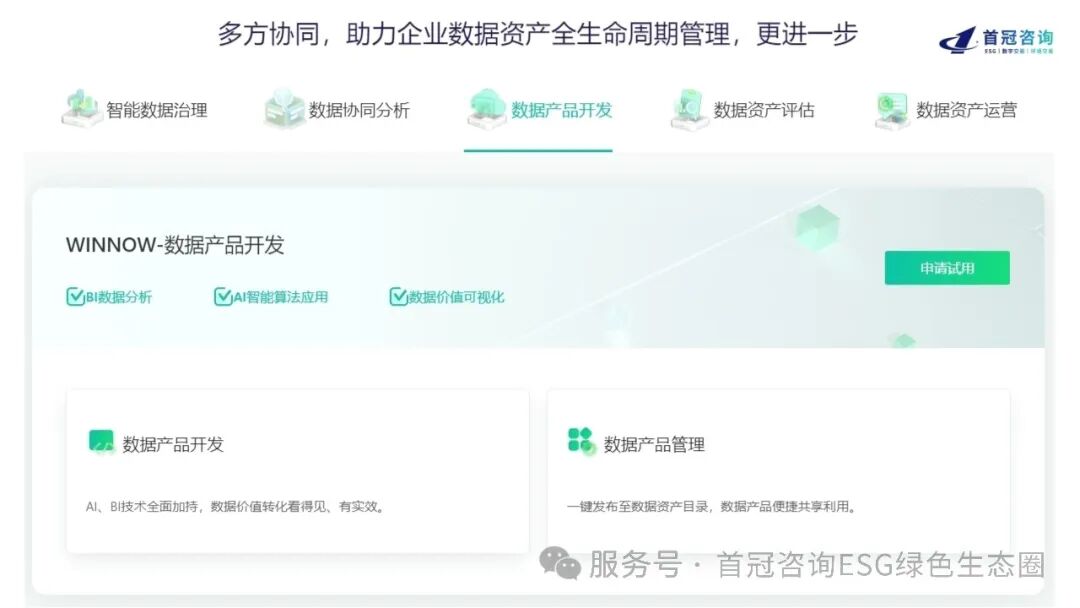Click the green 数据产品开发 card icon
This screenshot has width=1080, height=608.
pyautogui.click(x=101, y=442)
